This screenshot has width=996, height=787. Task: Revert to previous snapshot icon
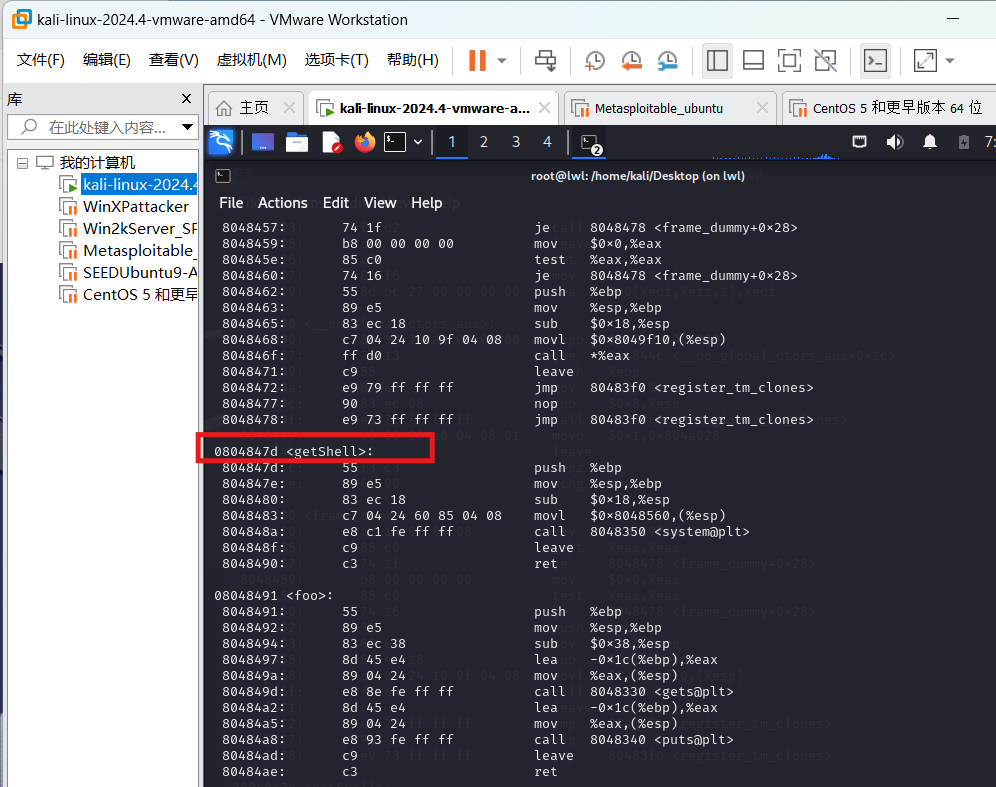click(x=631, y=60)
